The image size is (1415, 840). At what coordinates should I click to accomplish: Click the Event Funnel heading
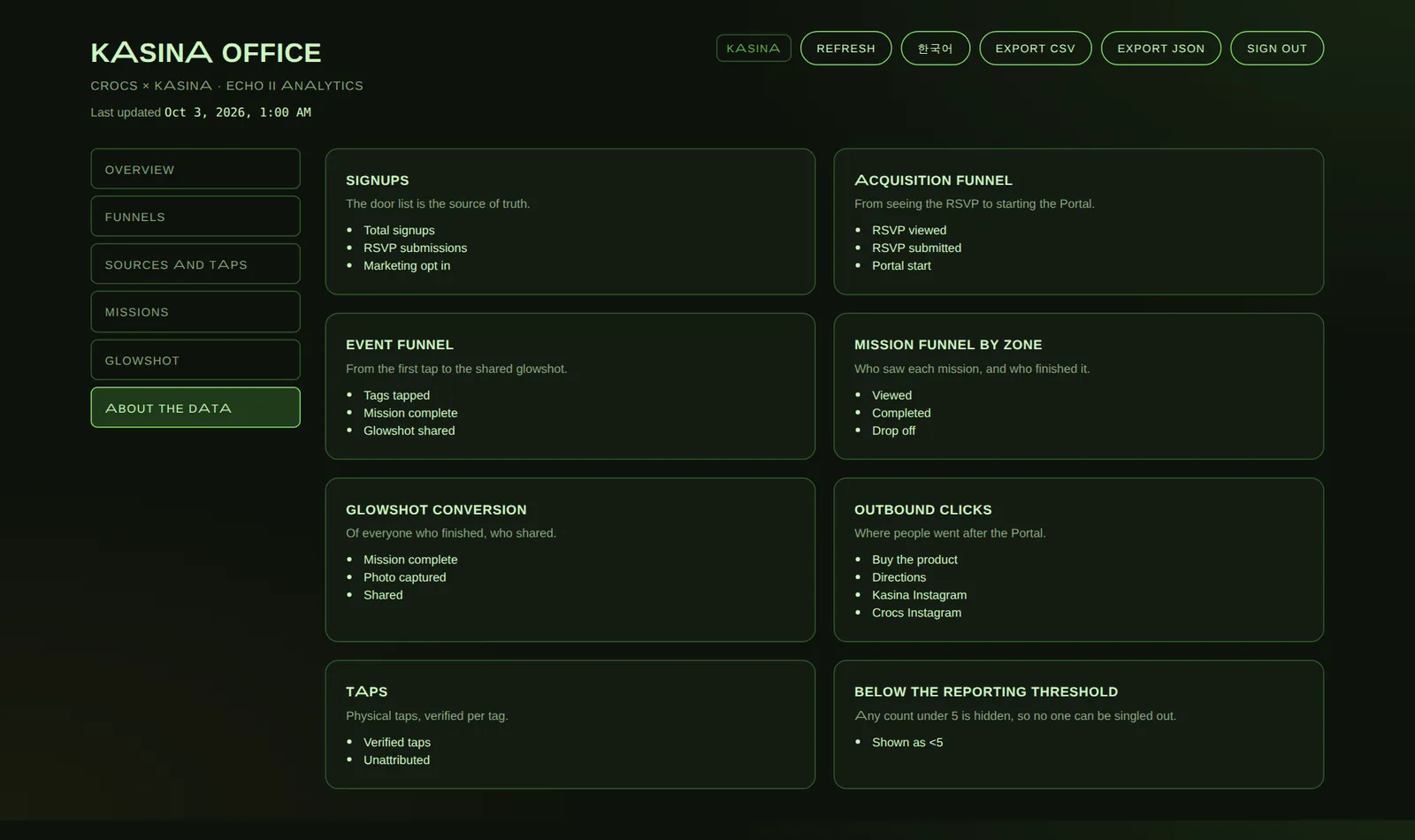[400, 345]
